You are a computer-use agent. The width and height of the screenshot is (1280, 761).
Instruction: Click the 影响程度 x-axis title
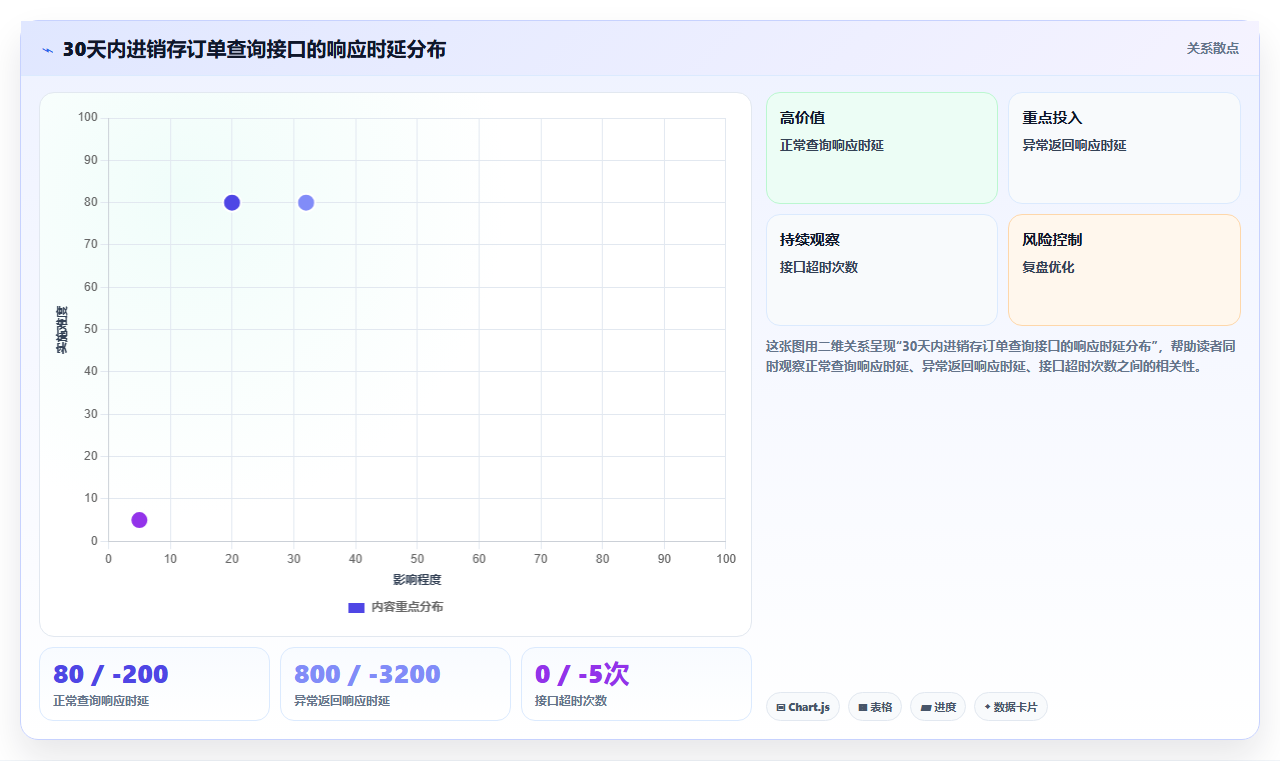417,580
